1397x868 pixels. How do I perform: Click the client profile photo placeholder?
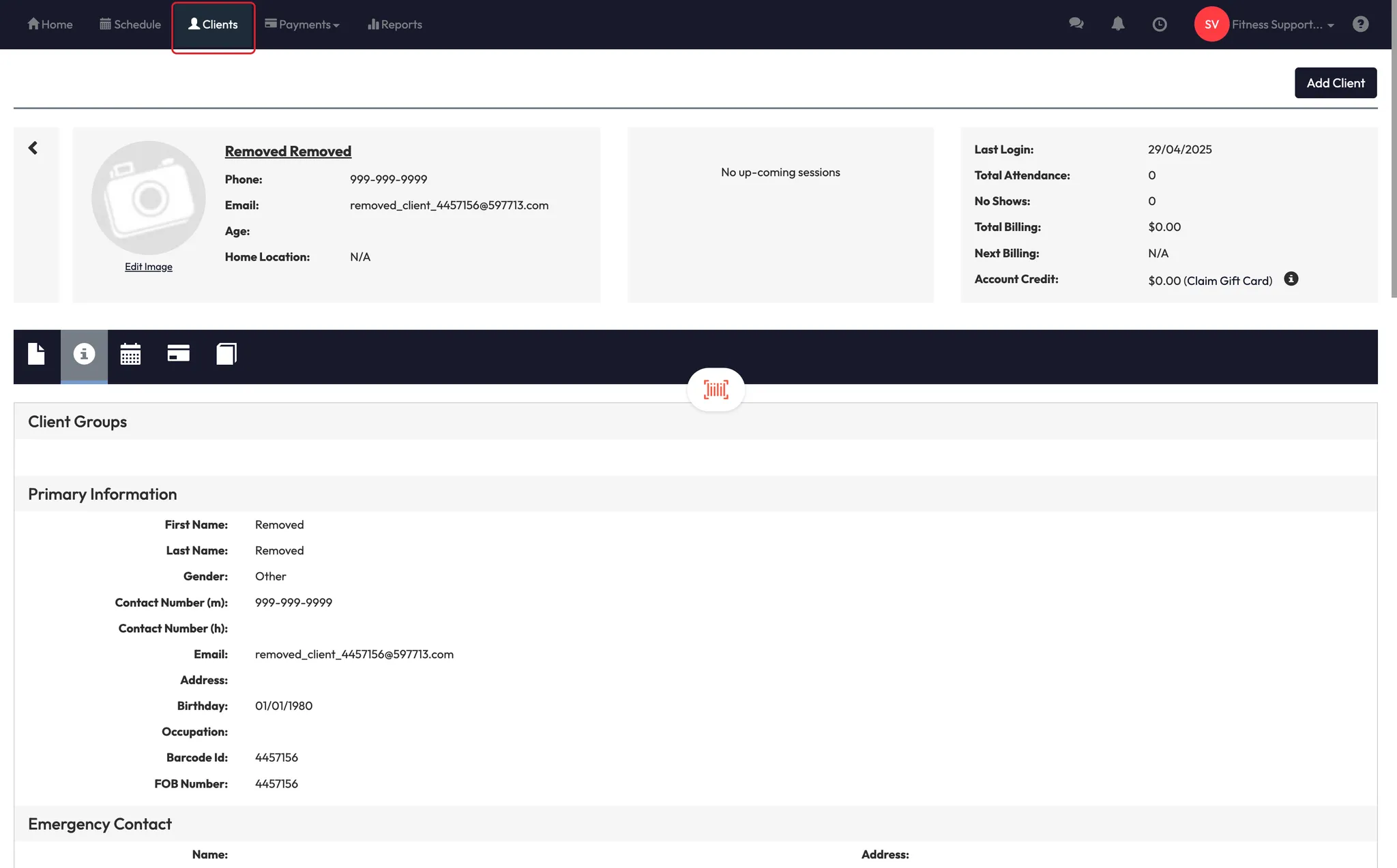pyautogui.click(x=148, y=198)
